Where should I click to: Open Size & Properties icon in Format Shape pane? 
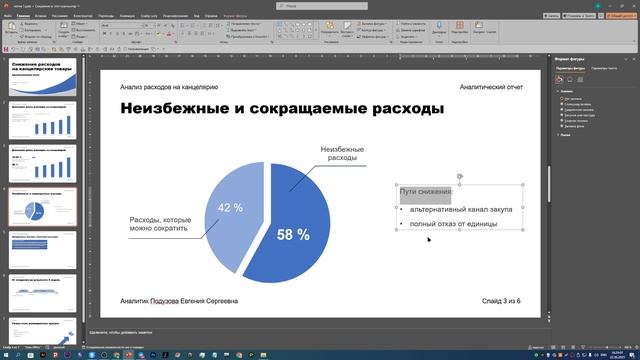pyautogui.click(x=580, y=79)
